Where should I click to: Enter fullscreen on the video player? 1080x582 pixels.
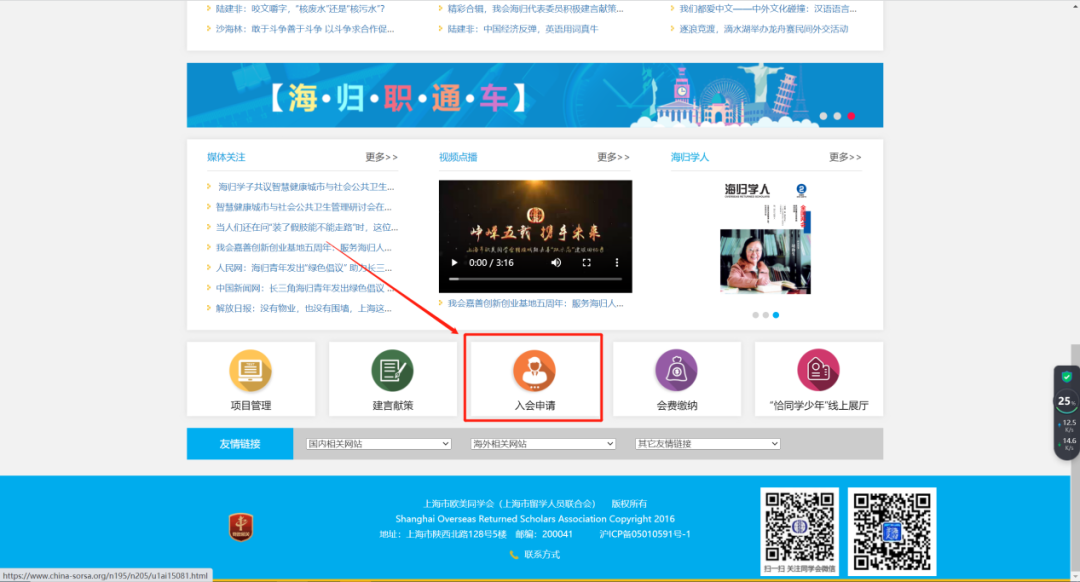[587, 263]
